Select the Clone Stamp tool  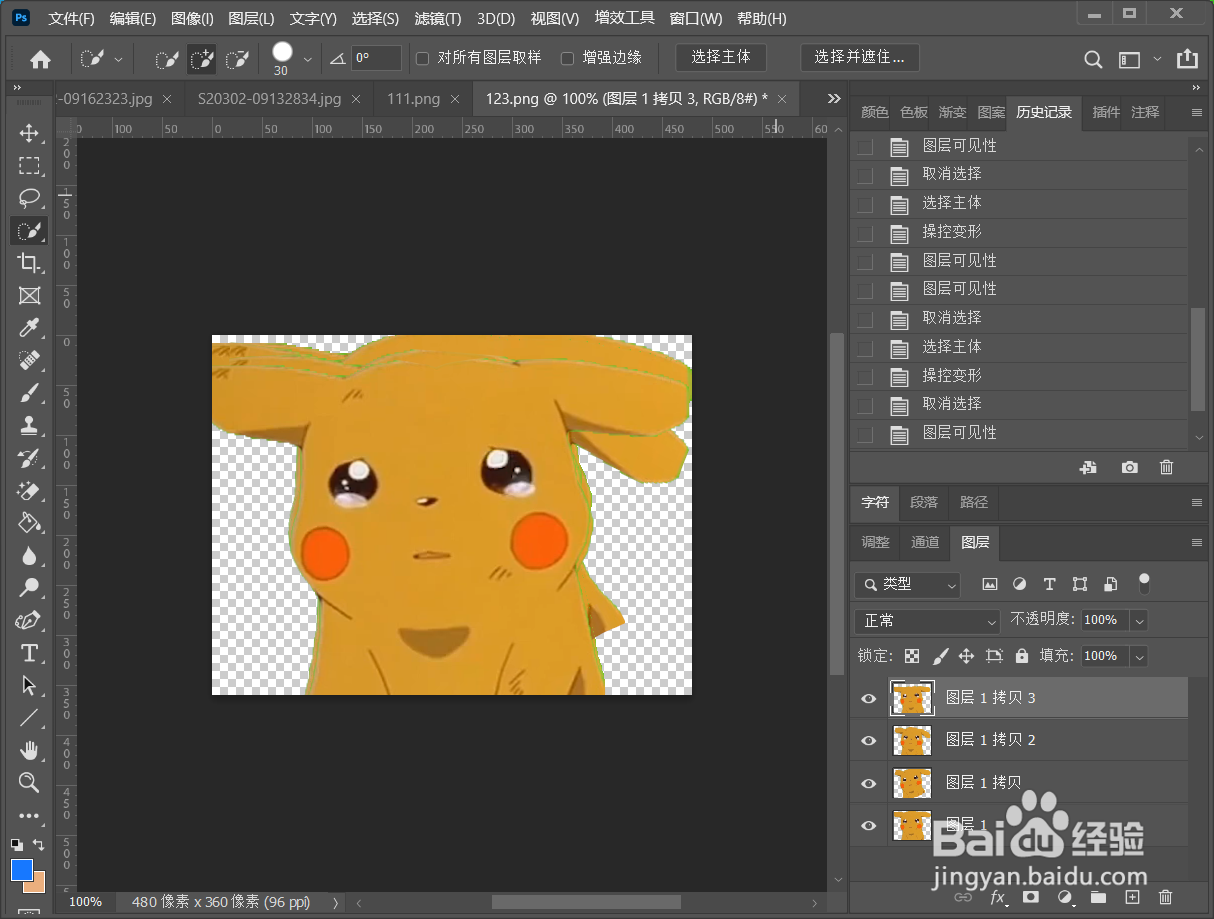[x=29, y=426]
